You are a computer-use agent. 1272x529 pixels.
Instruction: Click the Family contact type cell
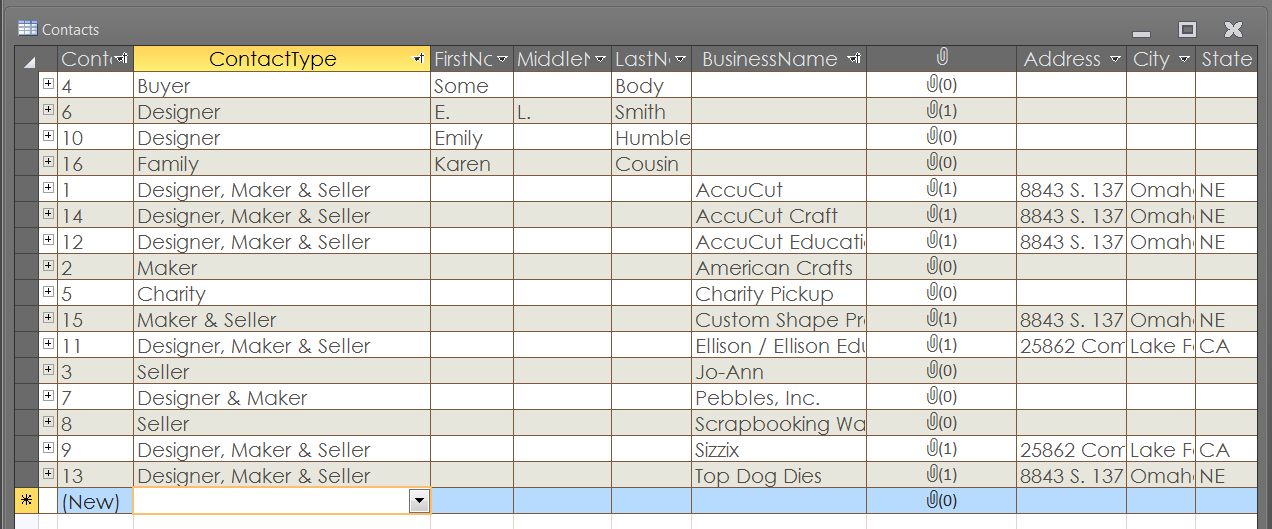[282, 164]
